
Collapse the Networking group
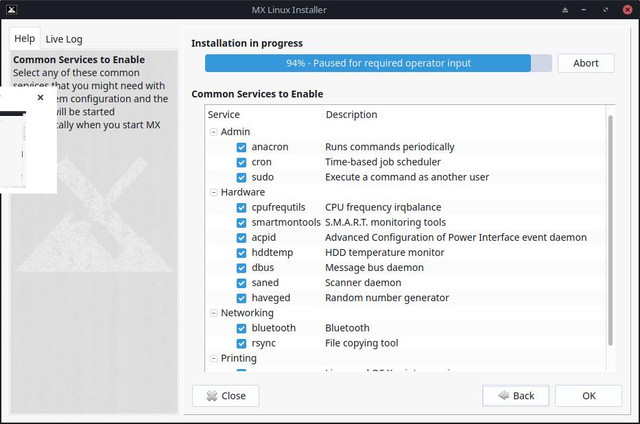click(213, 313)
